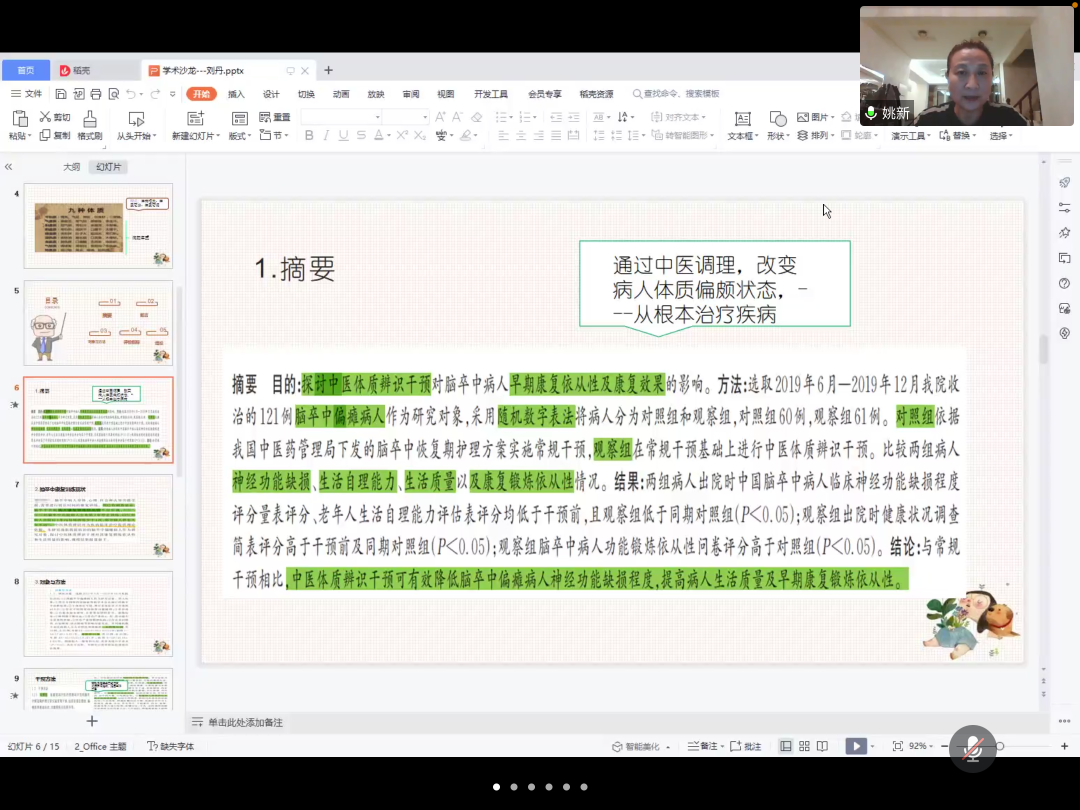1080x810 pixels.
Task: Click the Print icon in quick access toolbar
Action: coord(95,94)
